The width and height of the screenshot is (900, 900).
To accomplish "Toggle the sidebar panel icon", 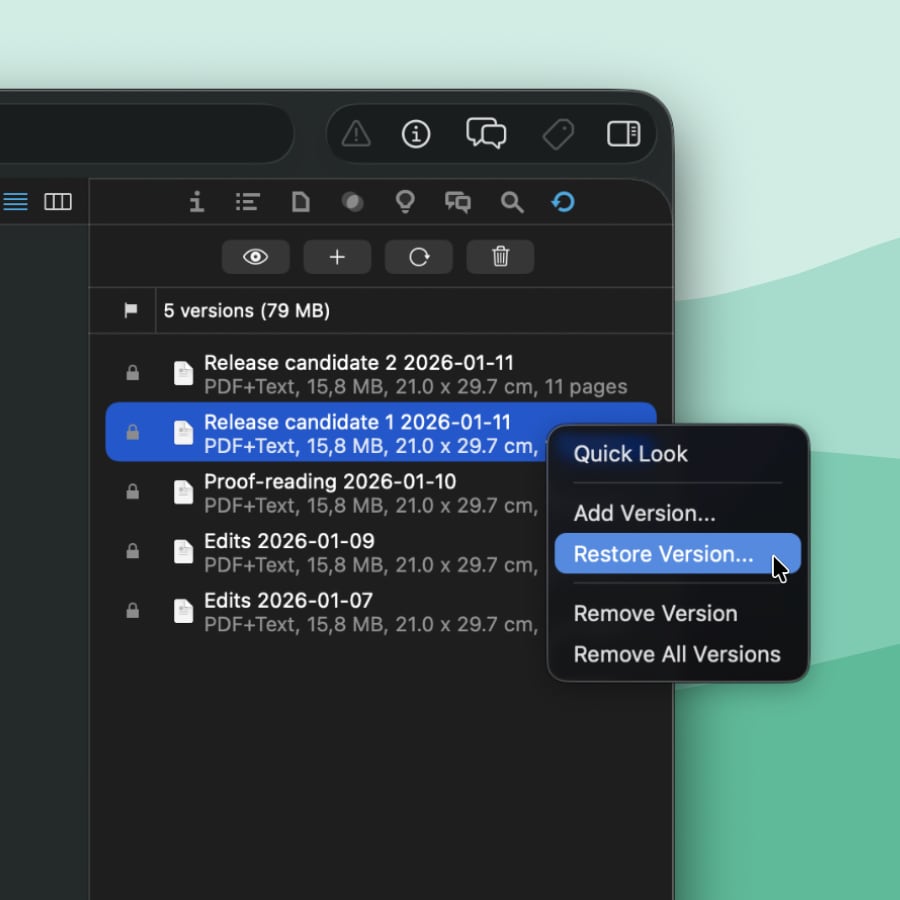I will [x=623, y=134].
